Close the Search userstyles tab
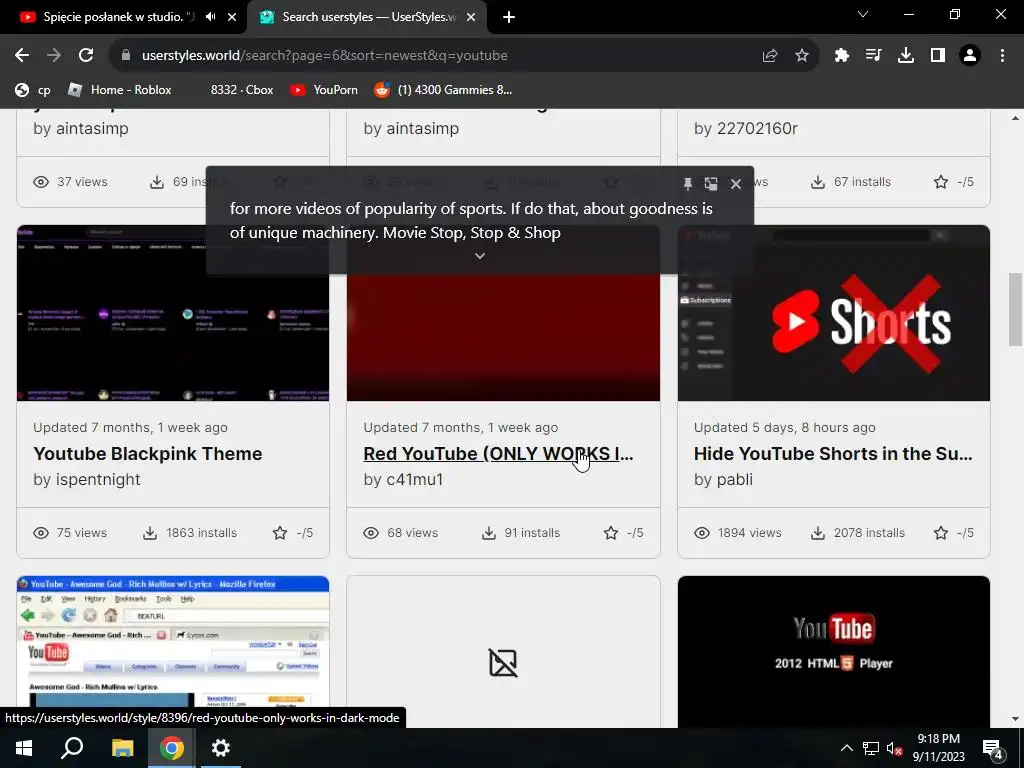The width and height of the screenshot is (1024, 768). point(471,17)
